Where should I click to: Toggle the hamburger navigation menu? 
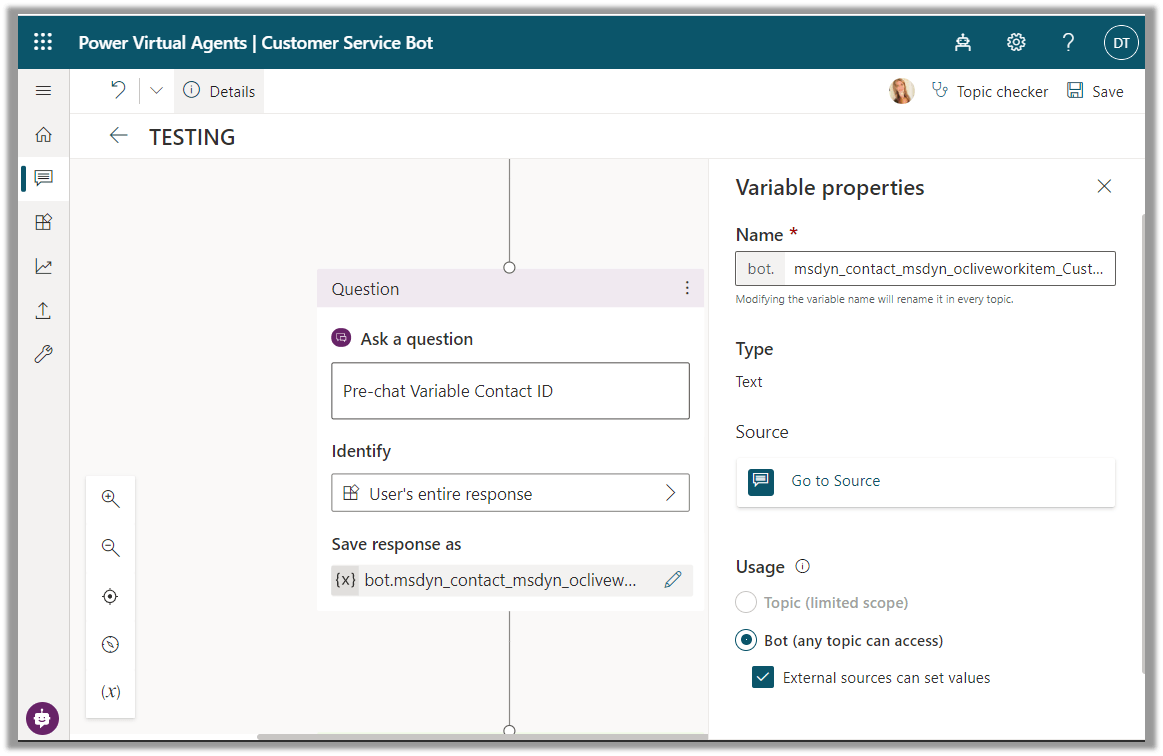44,91
